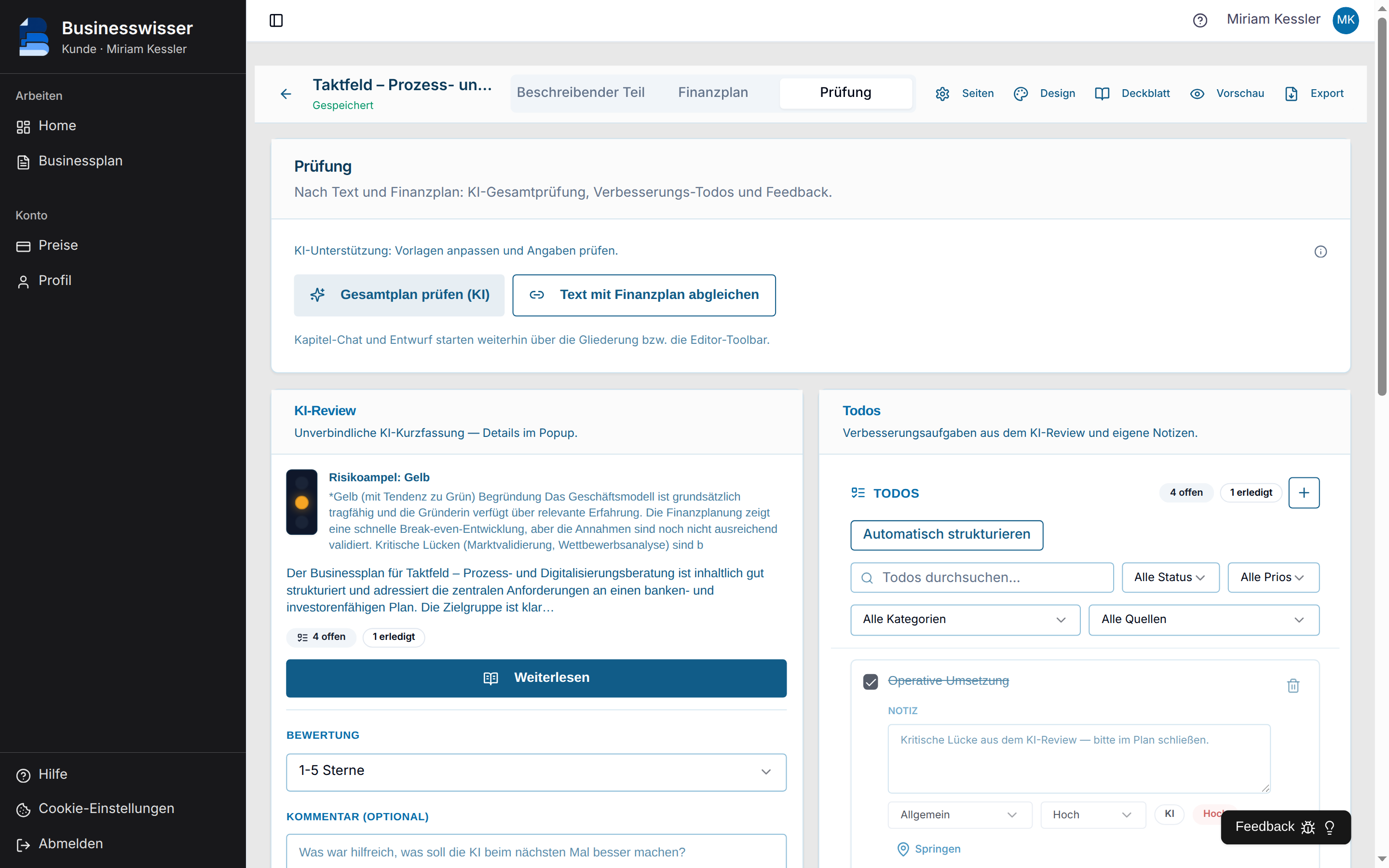Uncheck the Operative Umsetzung checkbox

tap(870, 681)
